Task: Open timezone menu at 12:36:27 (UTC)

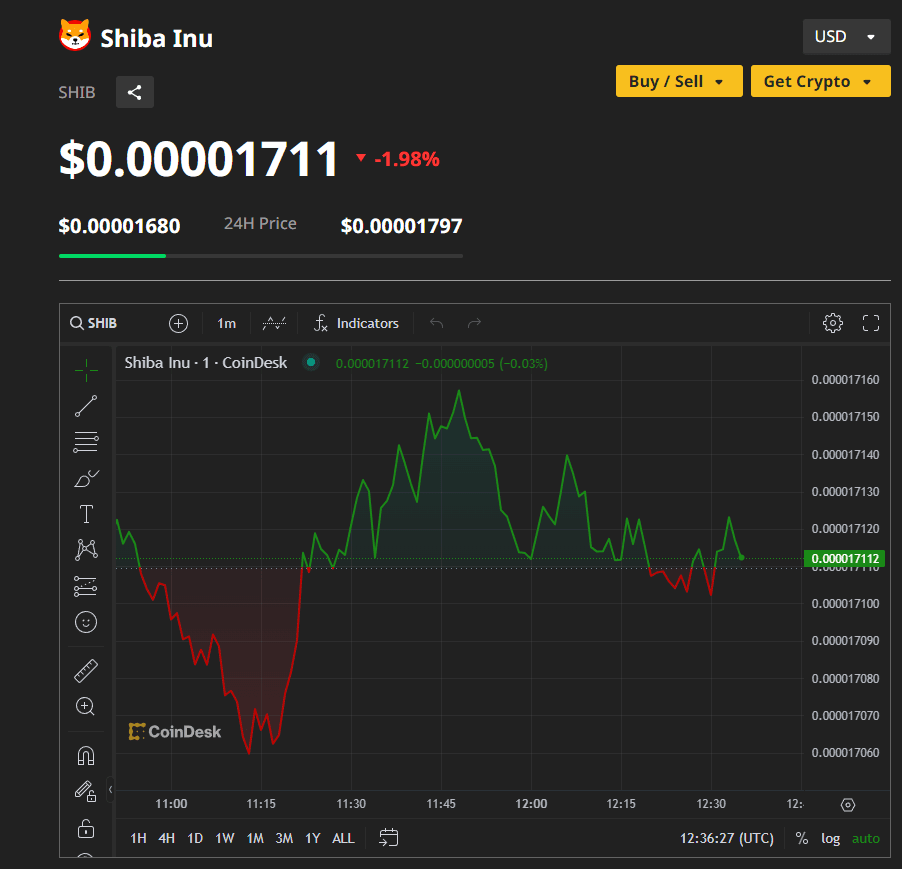Action: point(727,839)
